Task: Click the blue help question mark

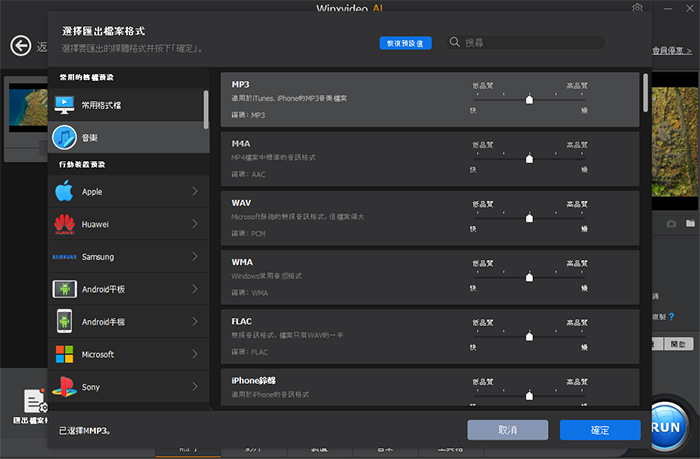Action: (671, 317)
